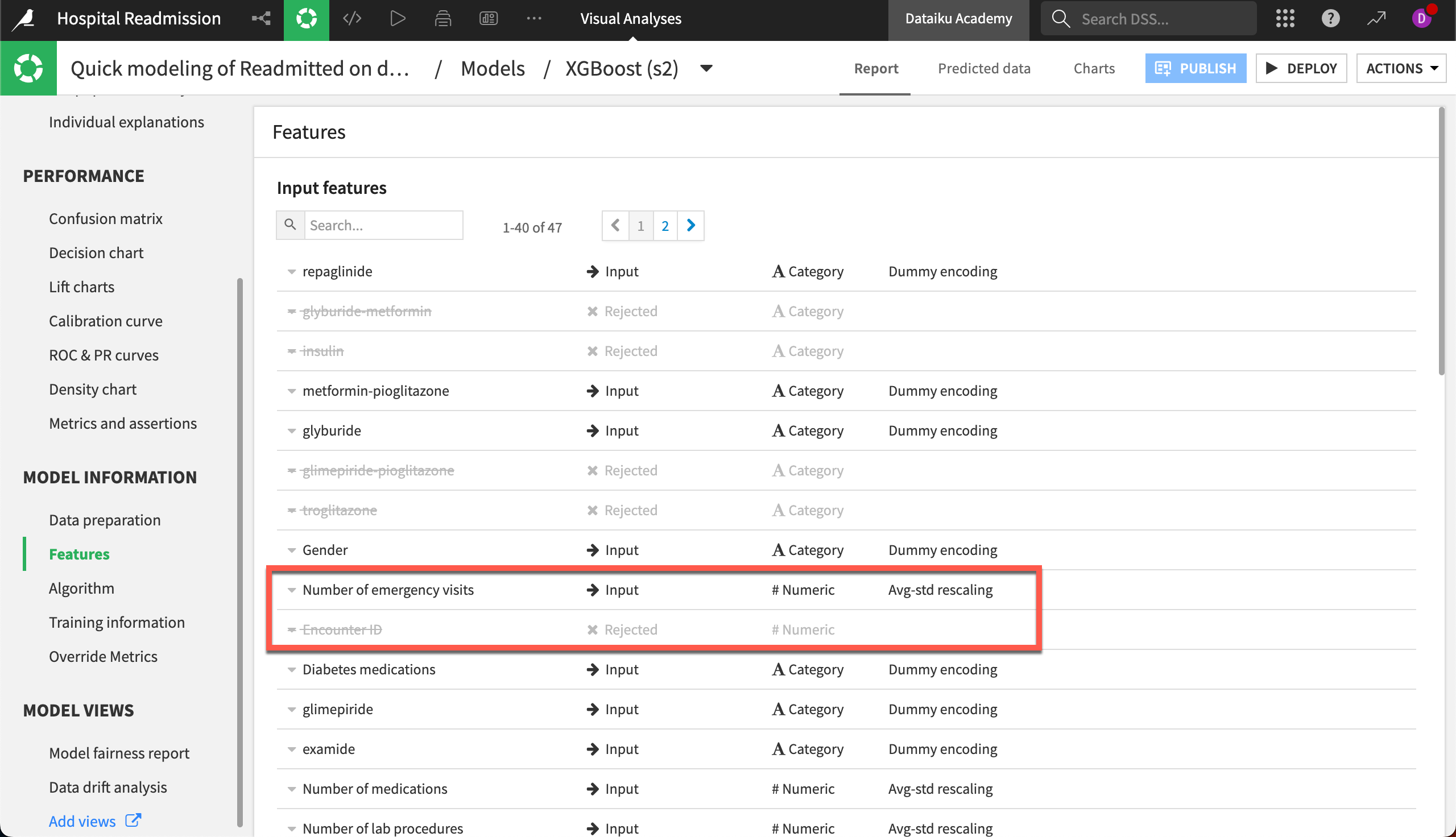Viewport: 1456px width, 837px height.
Task: Open the Charts tab
Action: click(x=1093, y=68)
